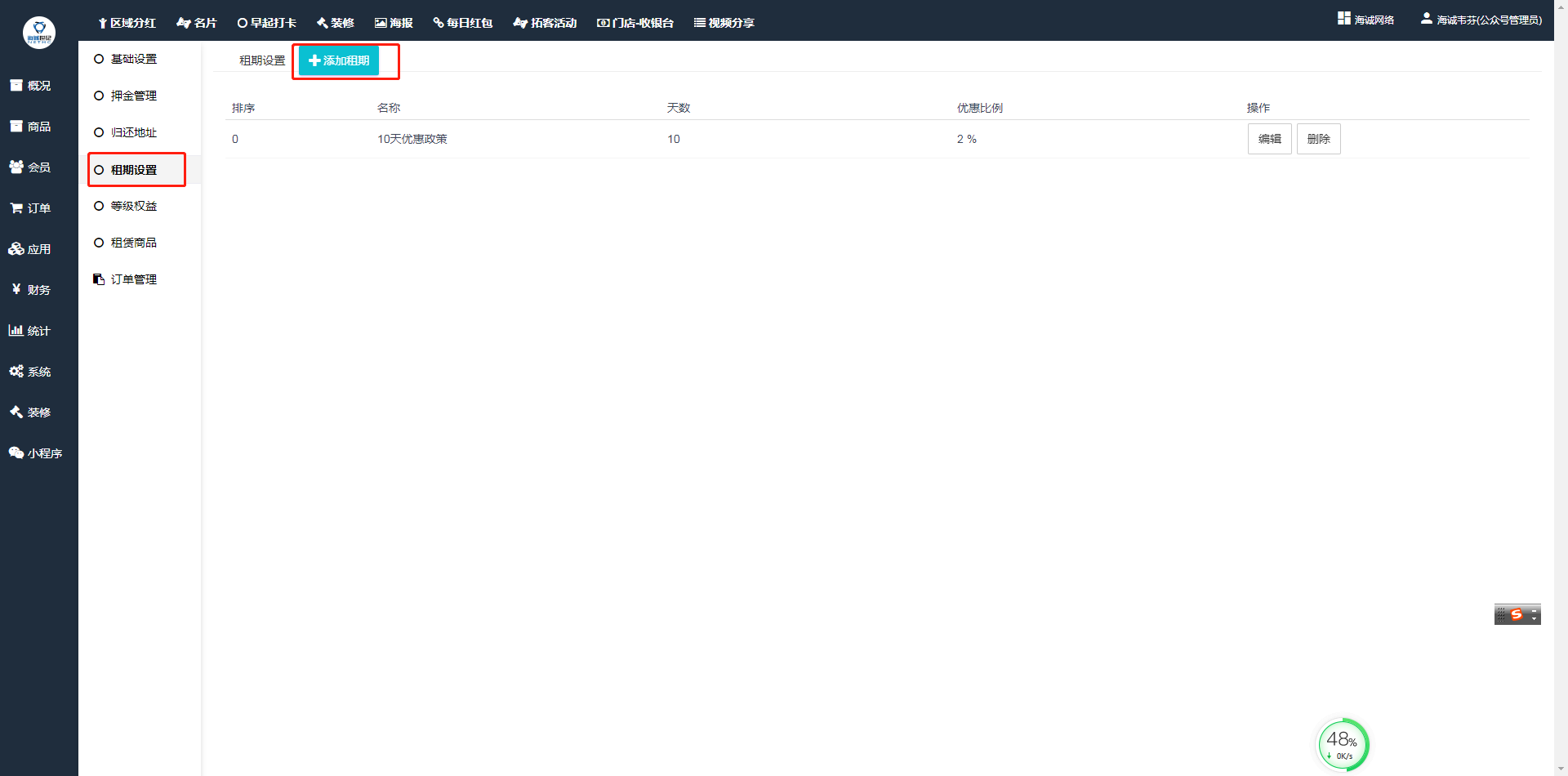Click the Sogou input method icon
The height and width of the screenshot is (776, 1568).
[1517, 614]
